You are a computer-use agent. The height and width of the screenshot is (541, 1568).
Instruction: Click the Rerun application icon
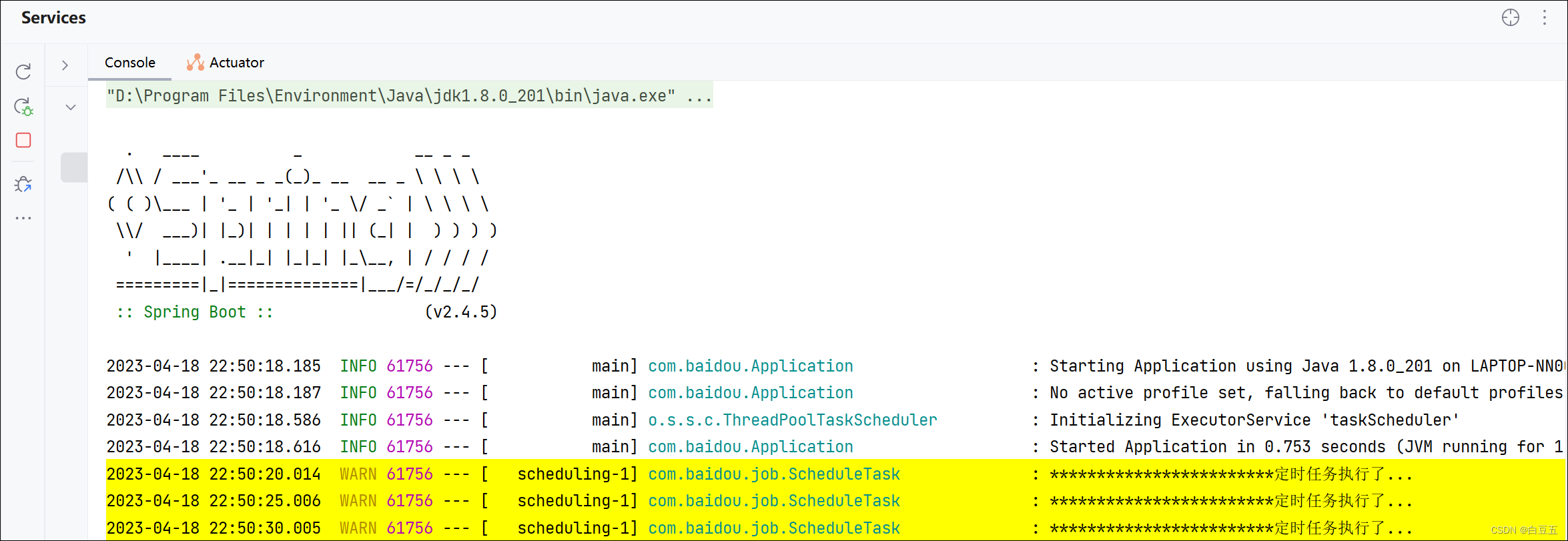tap(23, 71)
